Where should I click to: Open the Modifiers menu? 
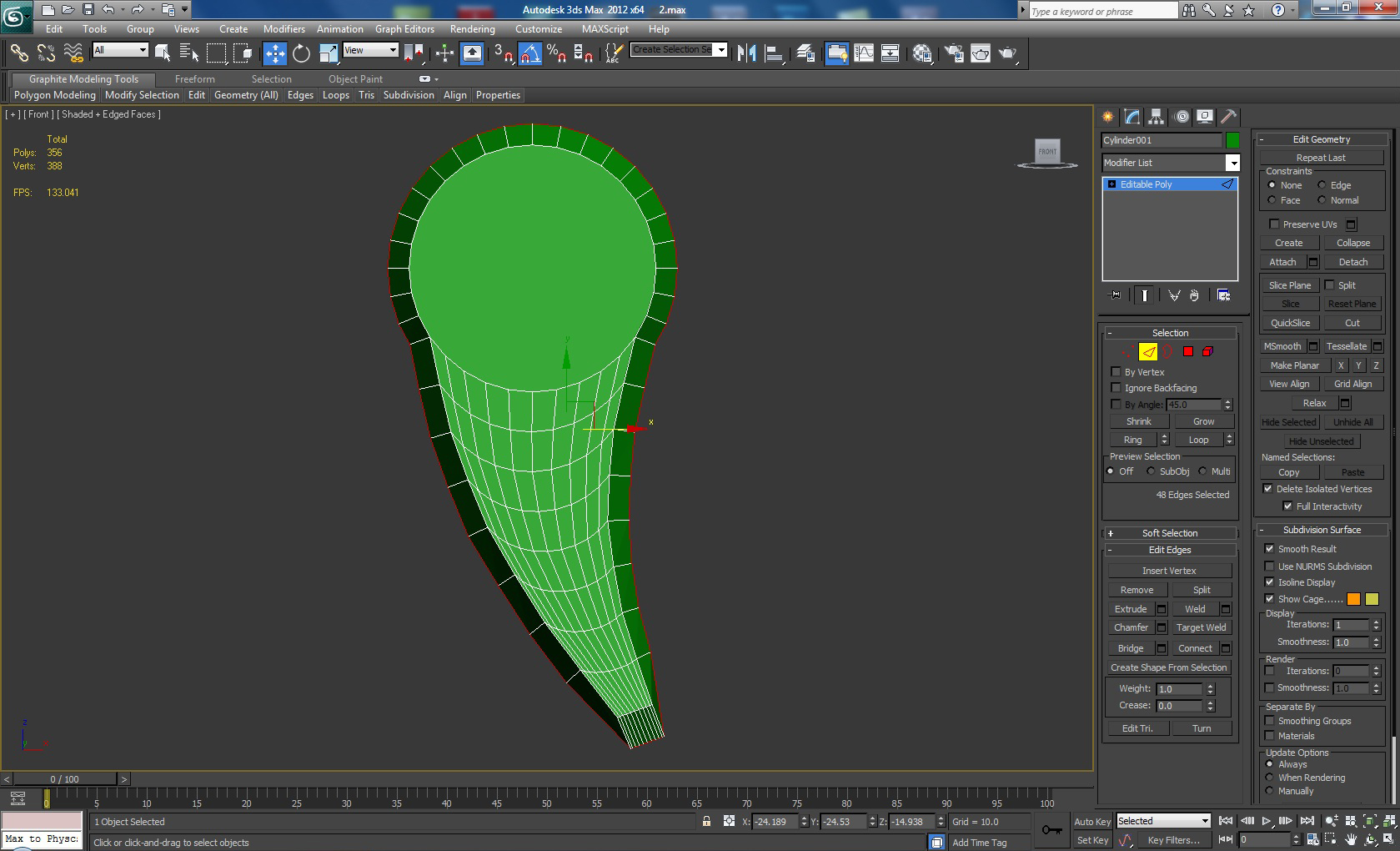[284, 28]
